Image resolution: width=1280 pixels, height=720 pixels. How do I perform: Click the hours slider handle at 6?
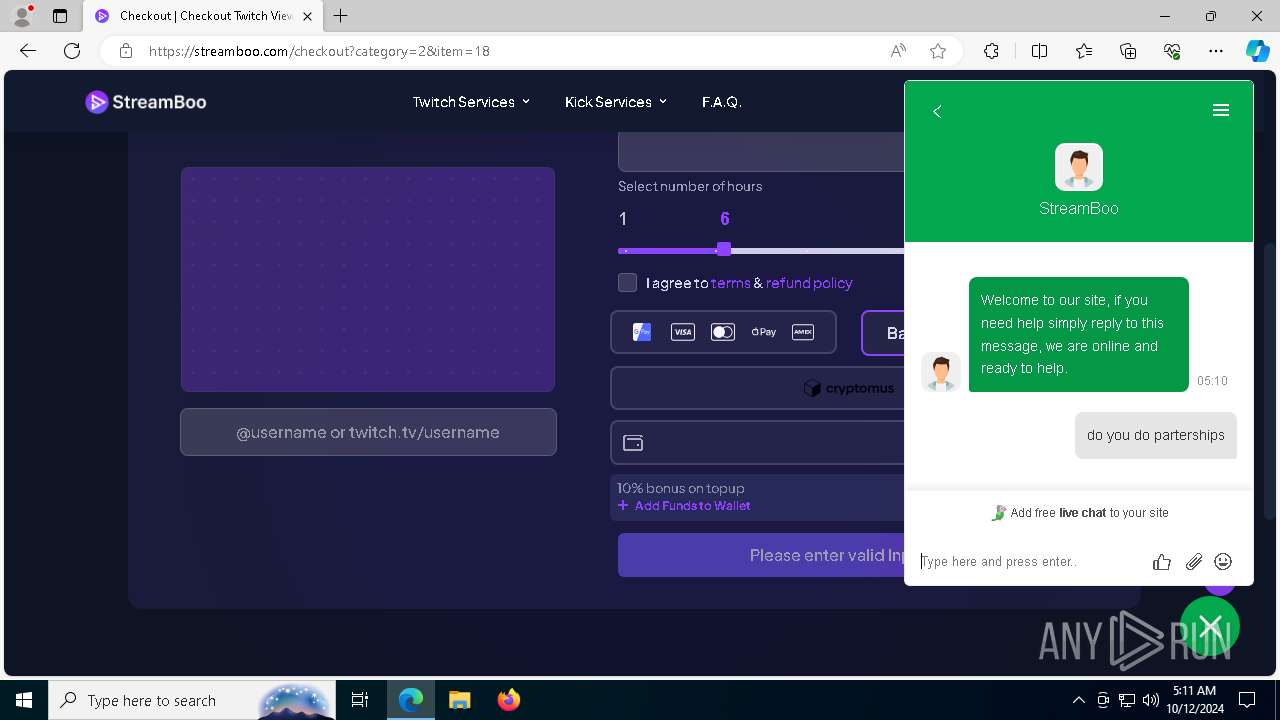pos(724,249)
